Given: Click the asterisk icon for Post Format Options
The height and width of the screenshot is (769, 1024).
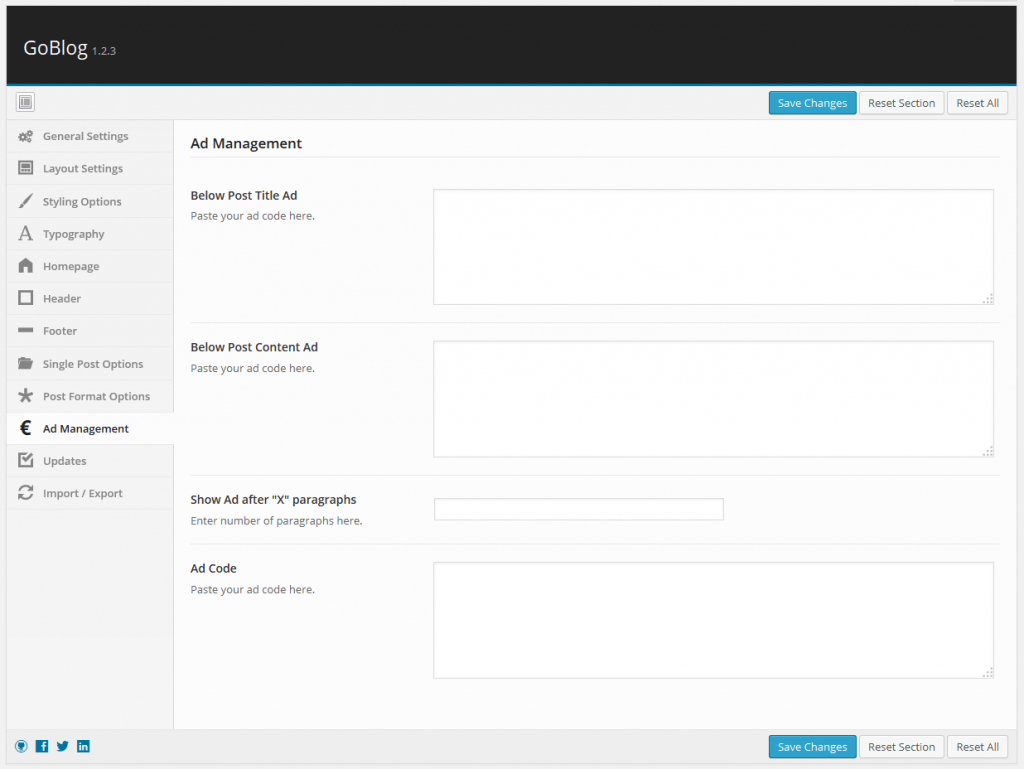Looking at the screenshot, I should tap(26, 396).
